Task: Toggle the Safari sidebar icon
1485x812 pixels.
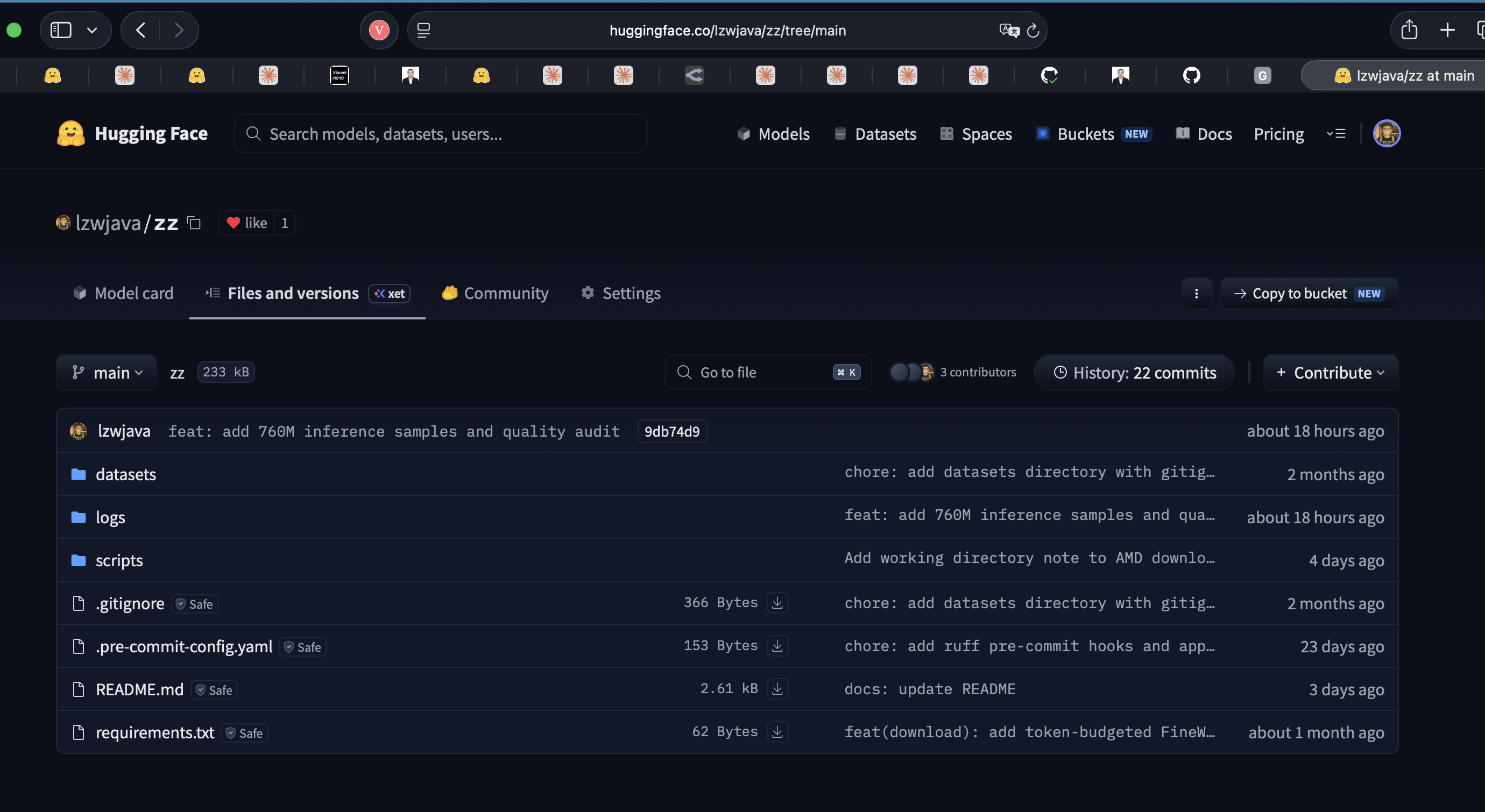Action: tap(60, 30)
